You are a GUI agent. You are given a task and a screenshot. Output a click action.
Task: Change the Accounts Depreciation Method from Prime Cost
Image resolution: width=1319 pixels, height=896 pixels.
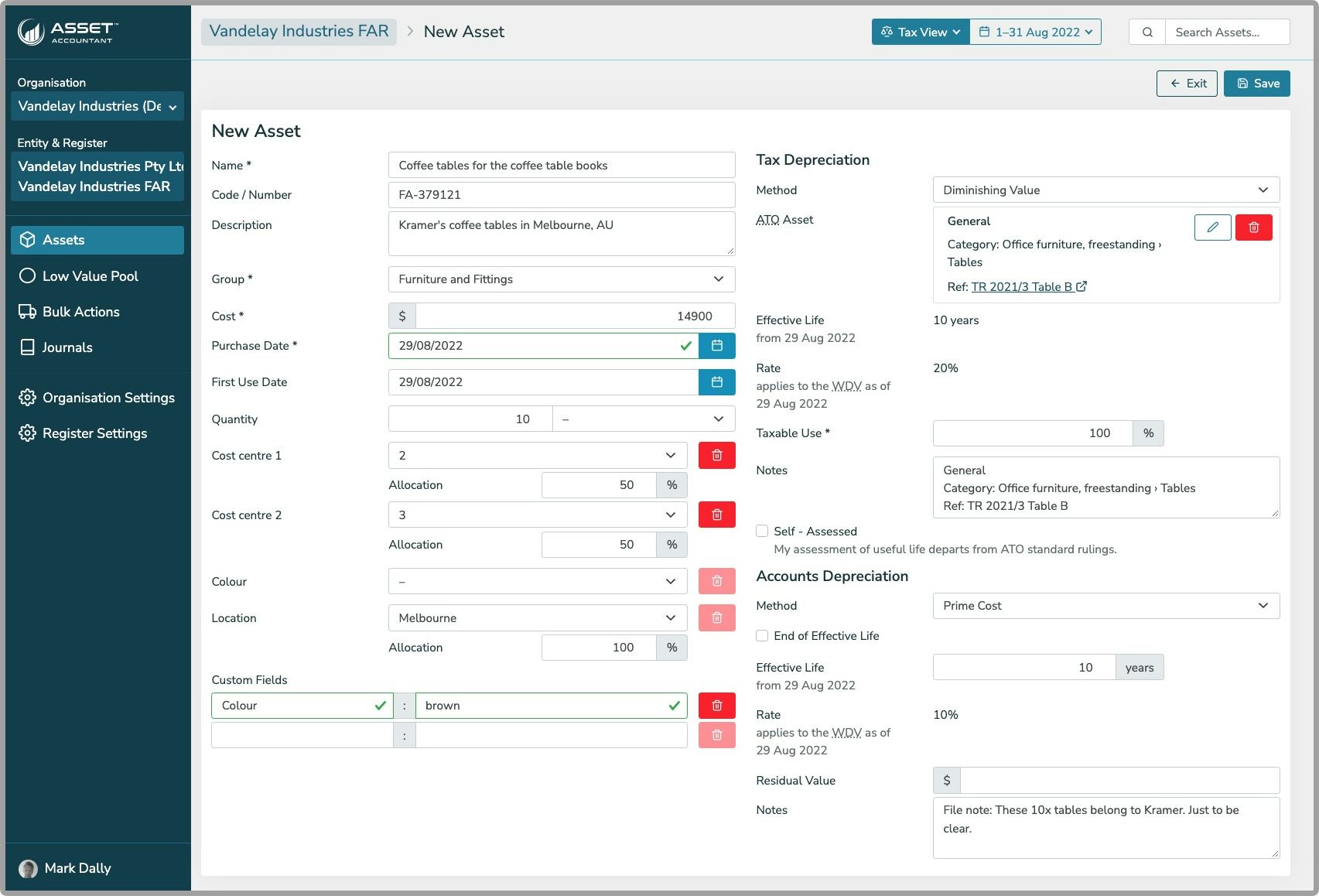[1105, 606]
